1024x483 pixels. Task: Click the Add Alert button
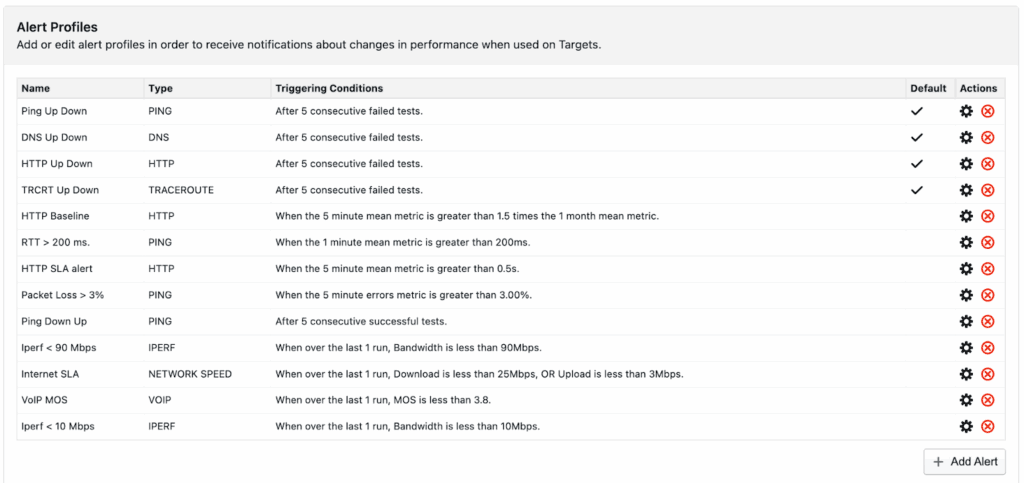pos(964,462)
